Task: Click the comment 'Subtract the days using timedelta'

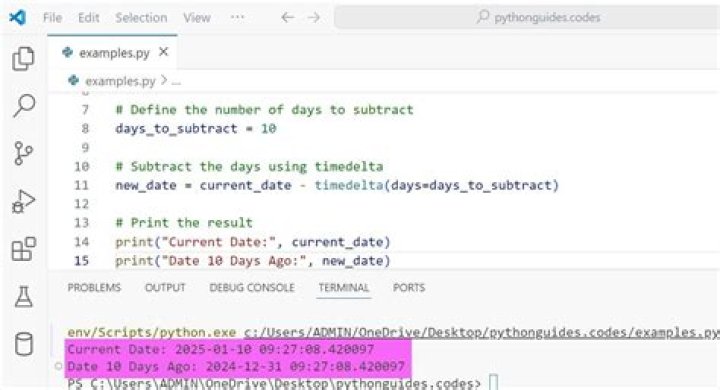Action: (x=249, y=166)
